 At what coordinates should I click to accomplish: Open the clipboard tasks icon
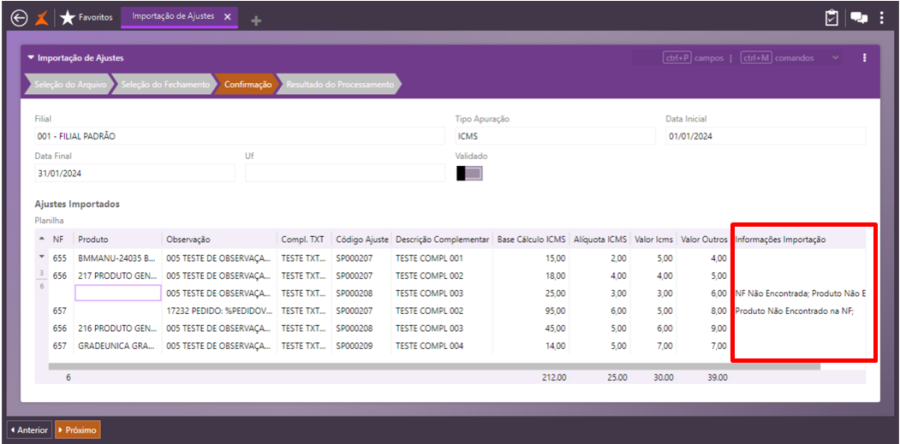click(x=831, y=17)
